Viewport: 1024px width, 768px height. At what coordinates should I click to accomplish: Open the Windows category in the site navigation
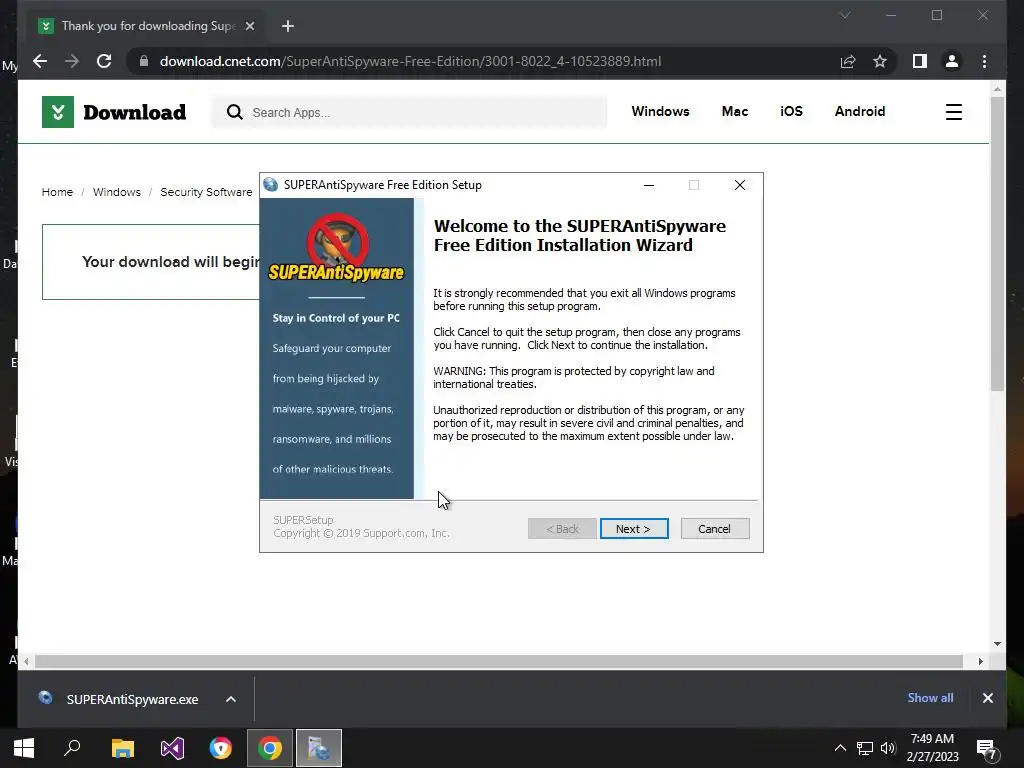point(660,111)
